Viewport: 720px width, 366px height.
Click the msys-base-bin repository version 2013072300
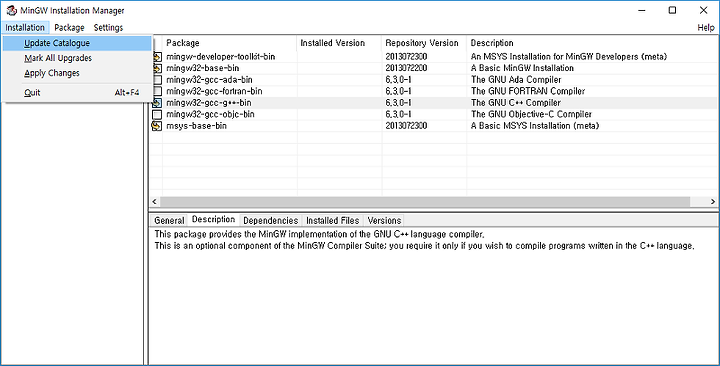click(406, 126)
